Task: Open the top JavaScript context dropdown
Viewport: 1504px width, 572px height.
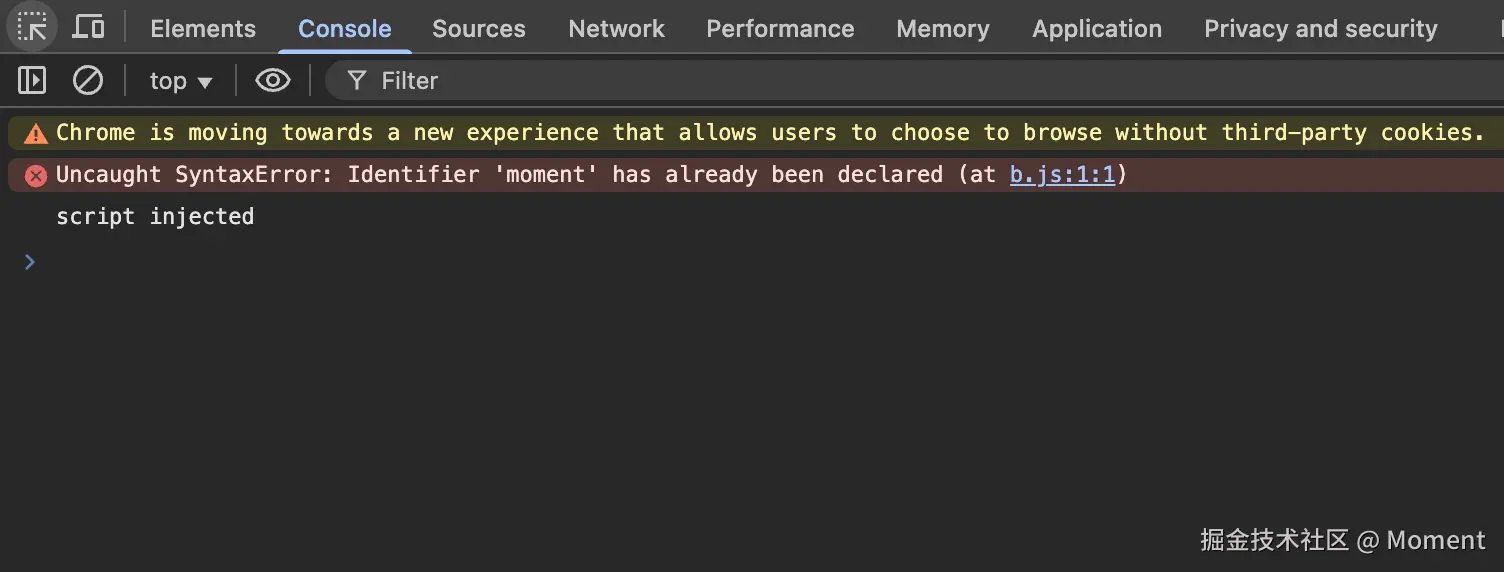Action: tap(181, 80)
